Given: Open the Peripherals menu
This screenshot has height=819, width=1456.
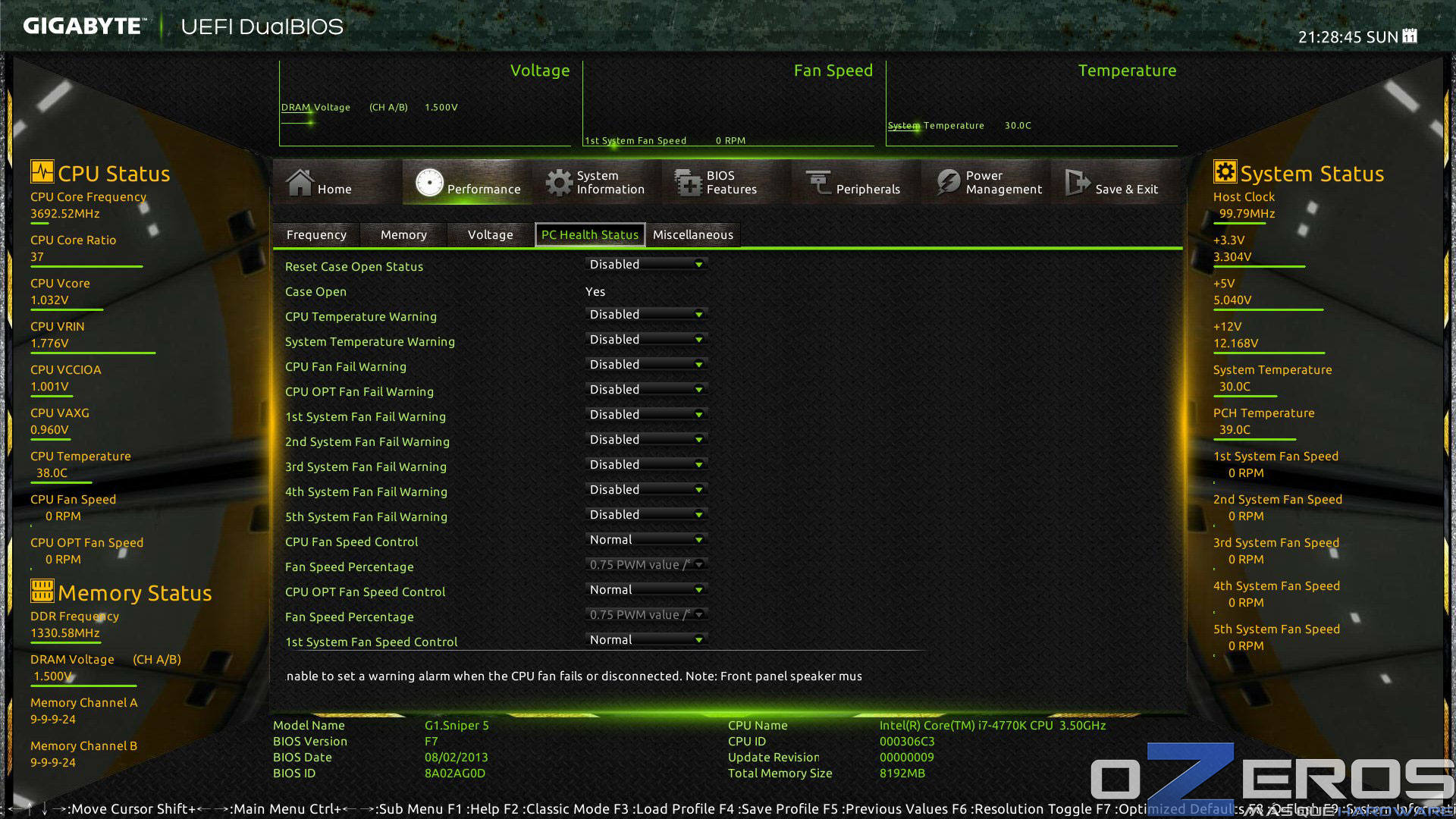Looking at the screenshot, I should click(856, 182).
